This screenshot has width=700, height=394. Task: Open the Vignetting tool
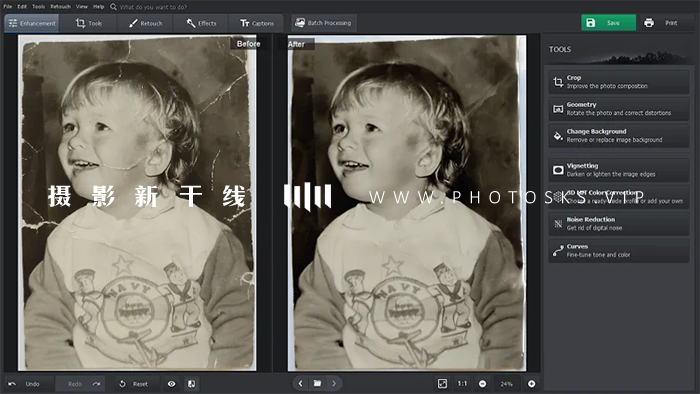pos(619,170)
